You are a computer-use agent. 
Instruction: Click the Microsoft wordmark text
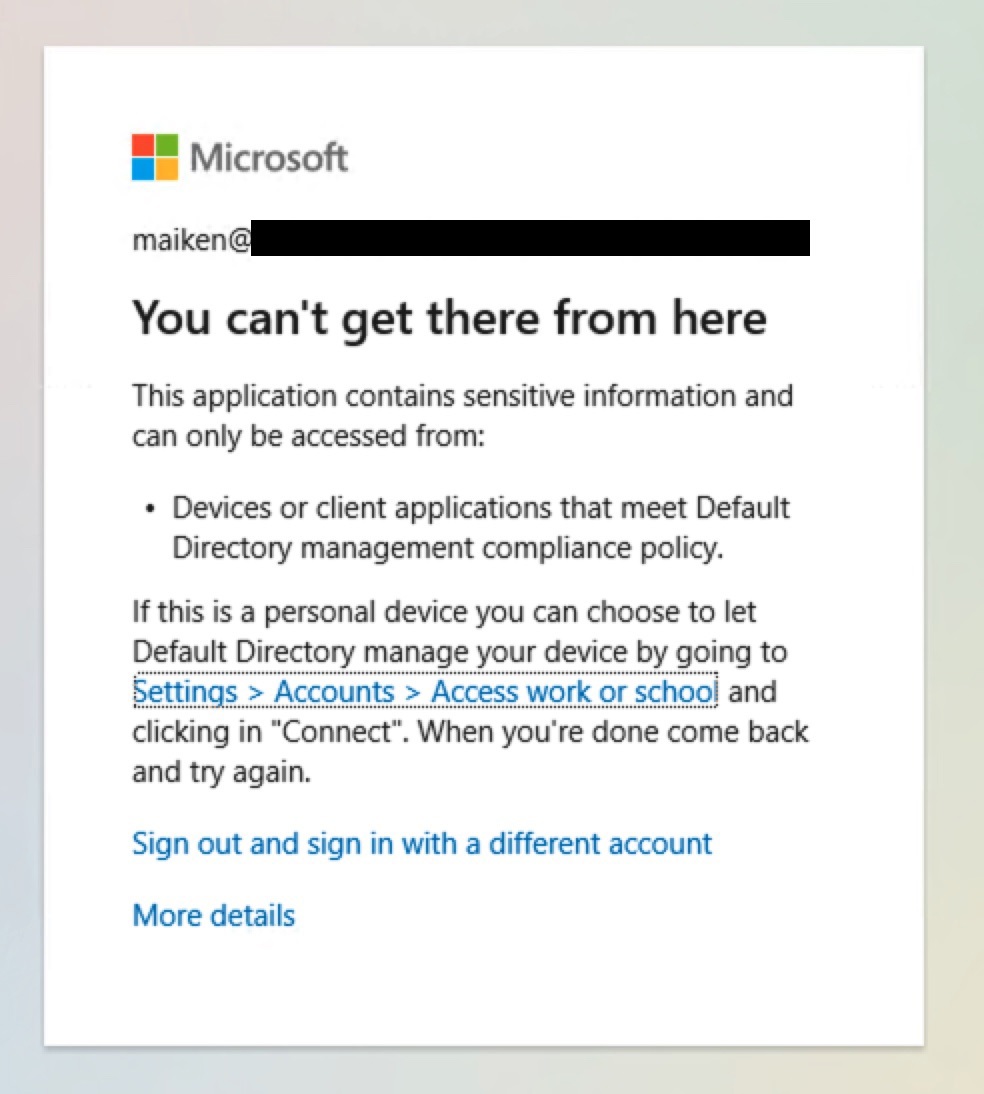coord(269,158)
